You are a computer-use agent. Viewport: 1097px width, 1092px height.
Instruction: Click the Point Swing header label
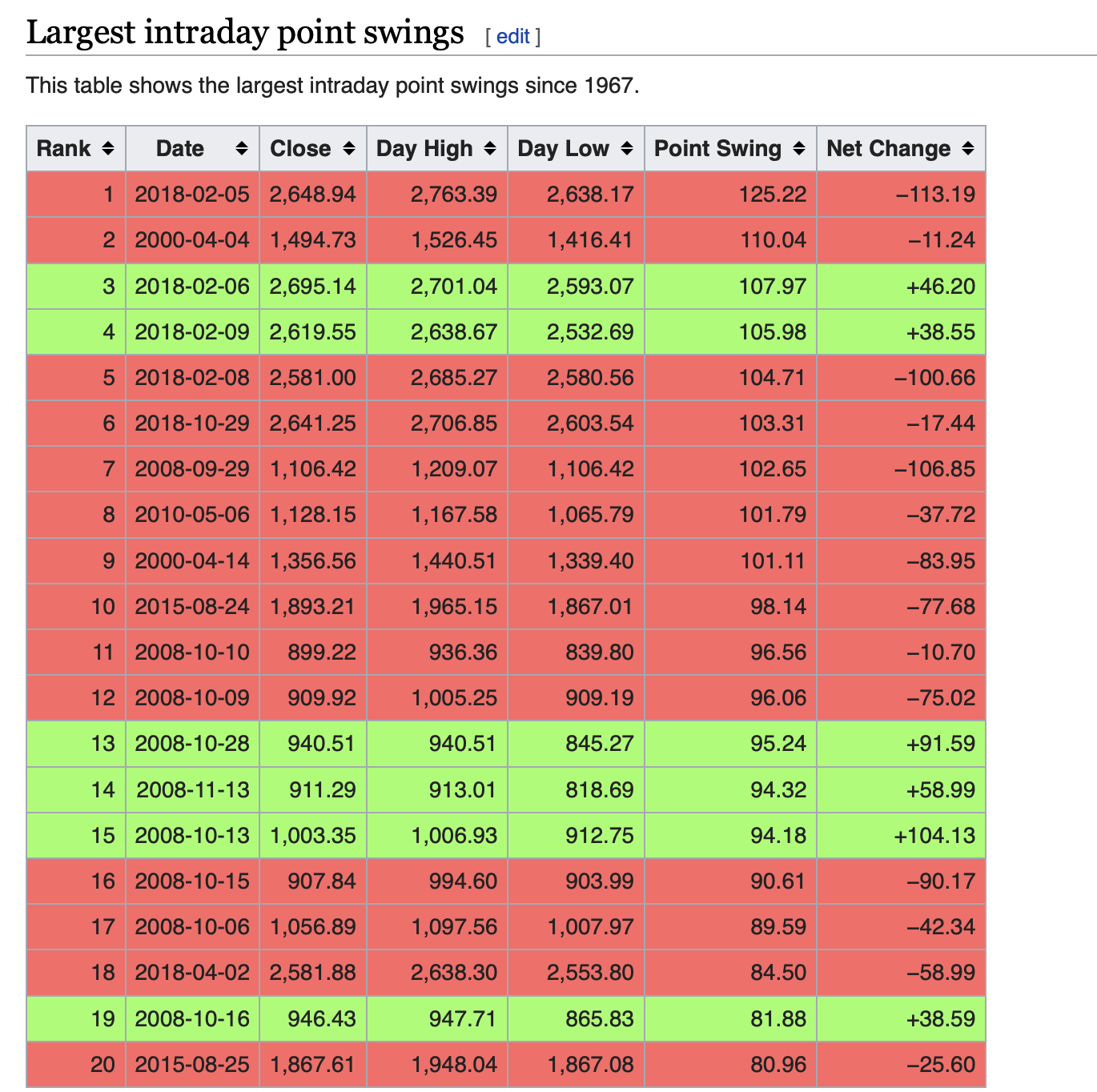coord(717,149)
